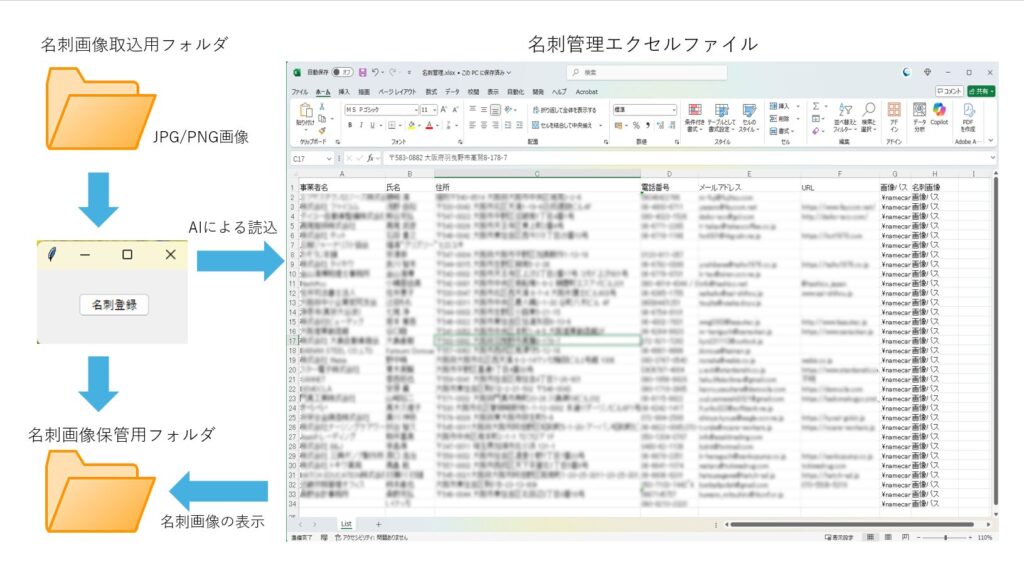Toggle the 自動保存 AutoSave switch
Image resolution: width=1024 pixels, height=576 pixels.
[x=341, y=72]
